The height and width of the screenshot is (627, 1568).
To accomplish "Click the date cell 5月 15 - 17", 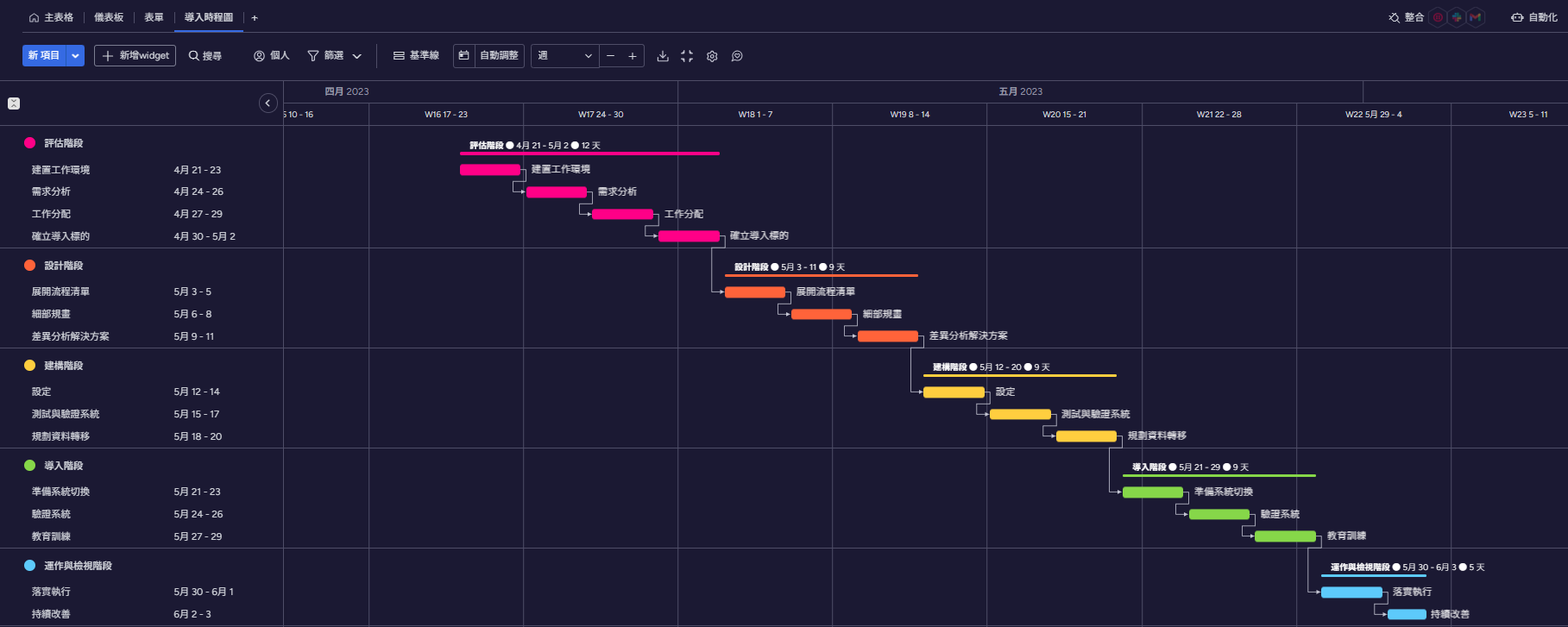I will click(x=197, y=414).
